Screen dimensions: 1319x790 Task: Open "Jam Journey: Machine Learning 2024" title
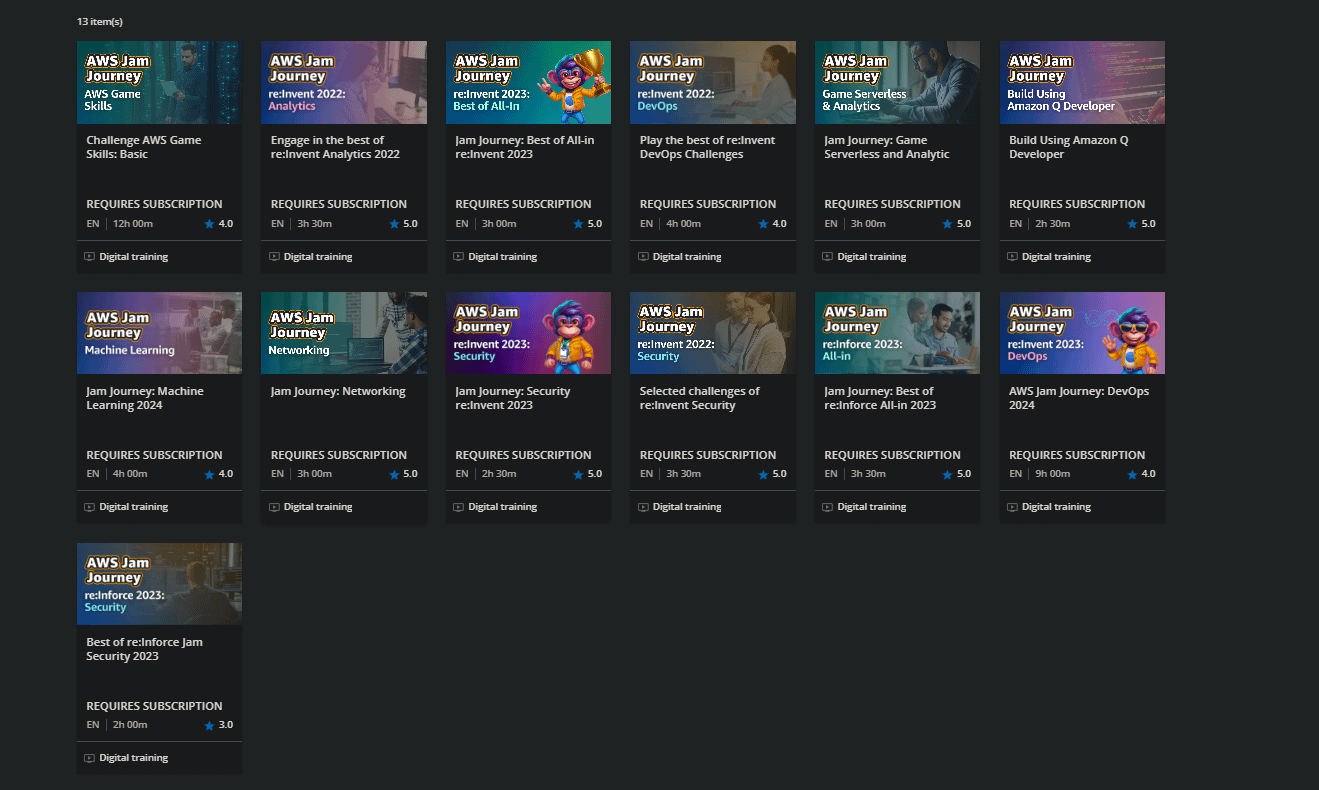pyautogui.click(x=144, y=398)
